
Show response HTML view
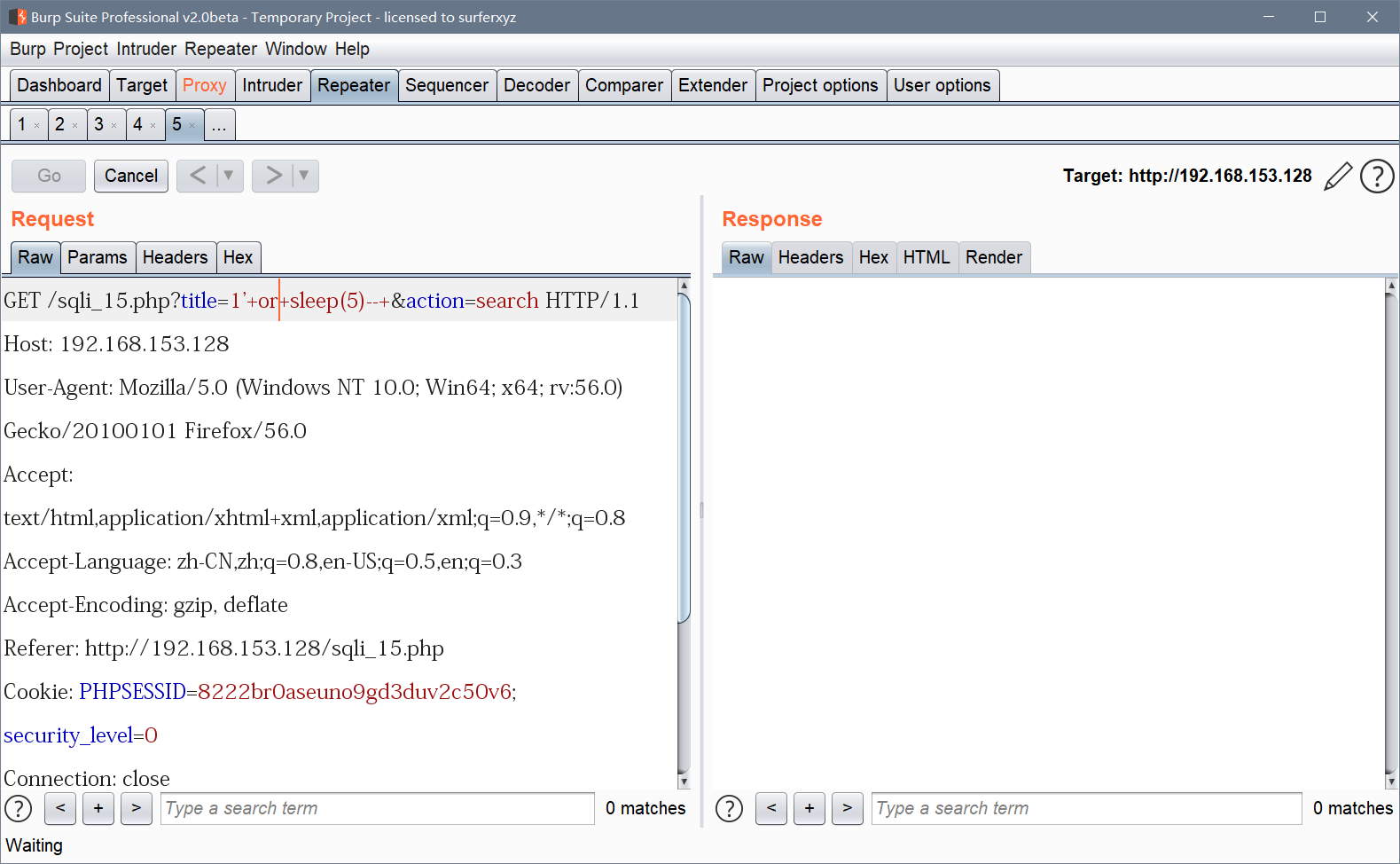(x=927, y=257)
